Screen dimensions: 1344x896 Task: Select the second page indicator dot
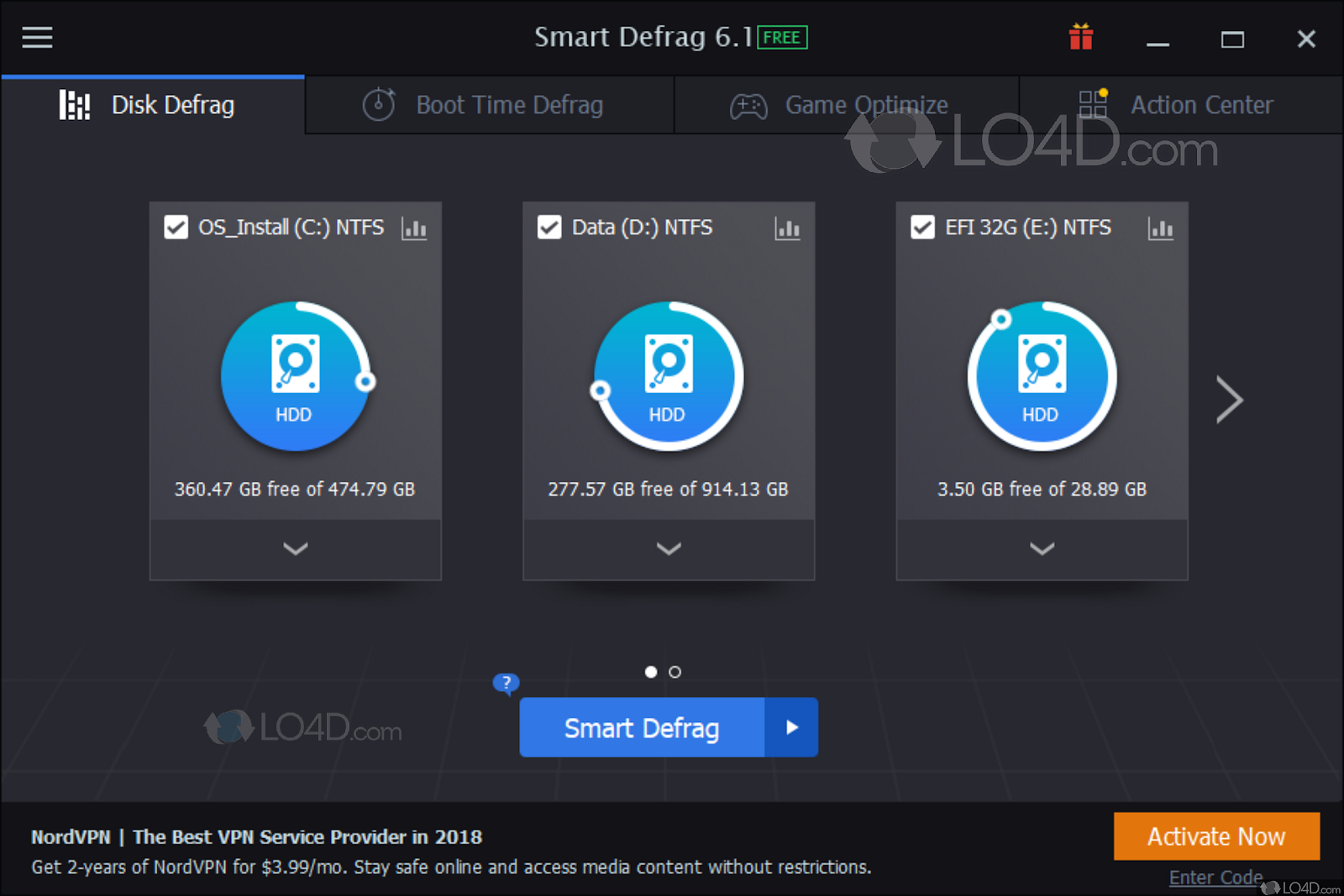point(675,672)
